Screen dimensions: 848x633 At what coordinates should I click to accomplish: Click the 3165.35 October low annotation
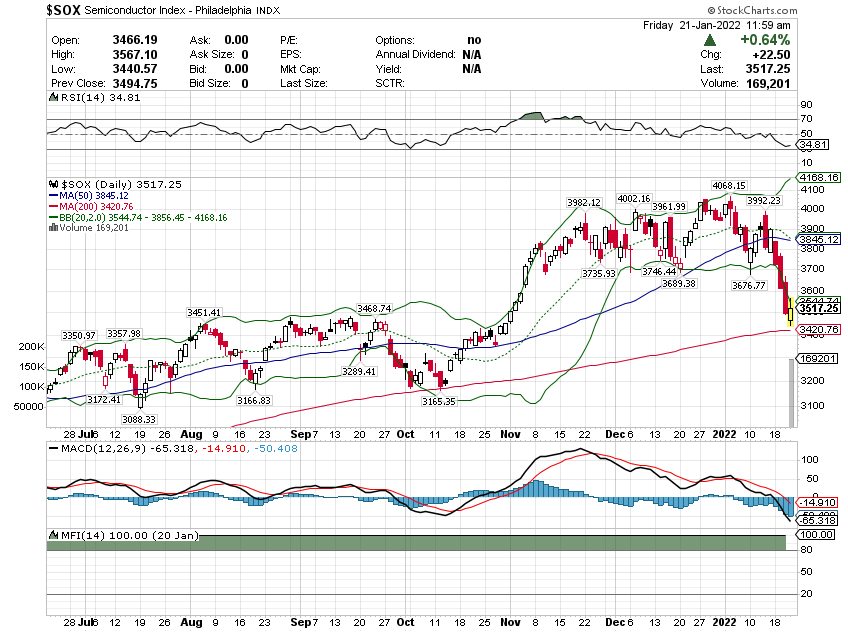tap(437, 401)
